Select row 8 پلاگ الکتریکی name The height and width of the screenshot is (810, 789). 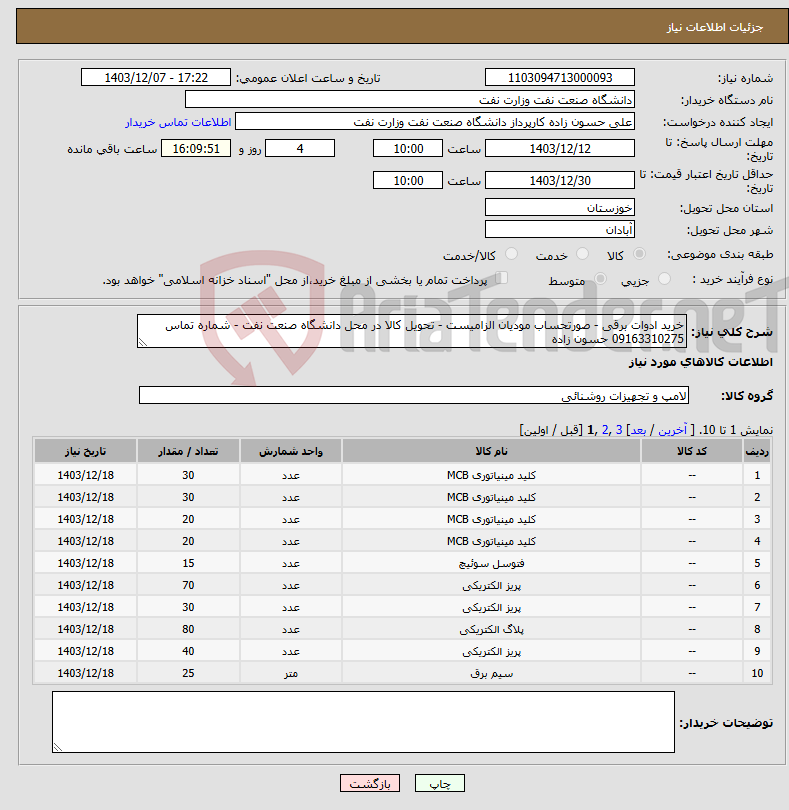point(491,629)
